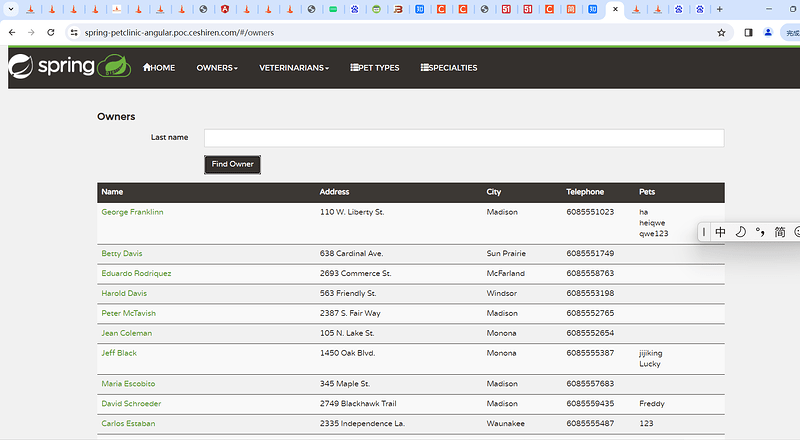800x440 pixels.
Task: Open the browser profile menu
Action: tap(768, 33)
